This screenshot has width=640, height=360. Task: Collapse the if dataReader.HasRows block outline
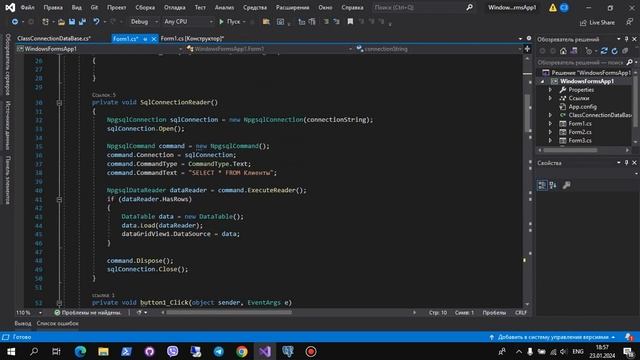tap(59, 200)
